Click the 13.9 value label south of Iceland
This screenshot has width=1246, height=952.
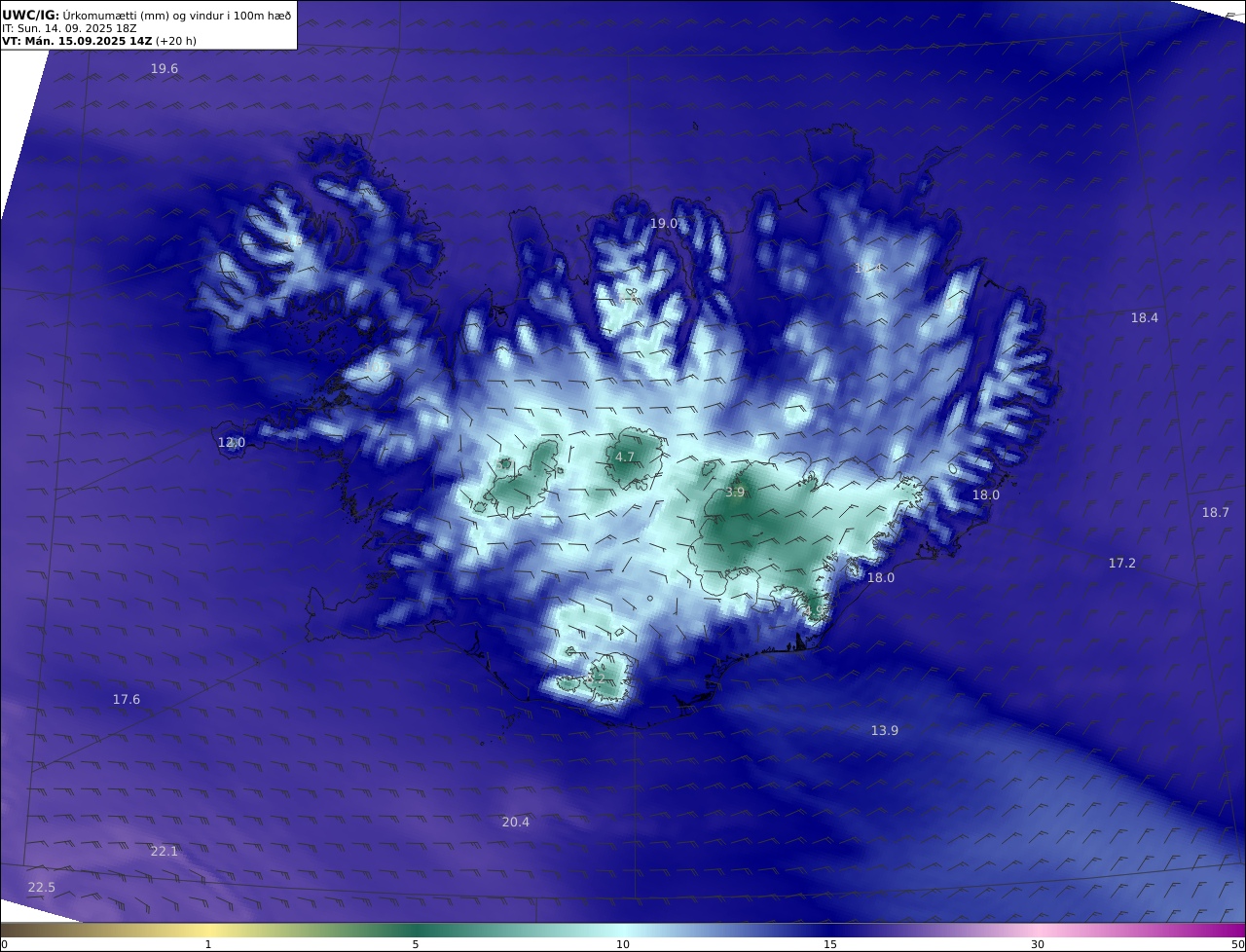coord(885,731)
